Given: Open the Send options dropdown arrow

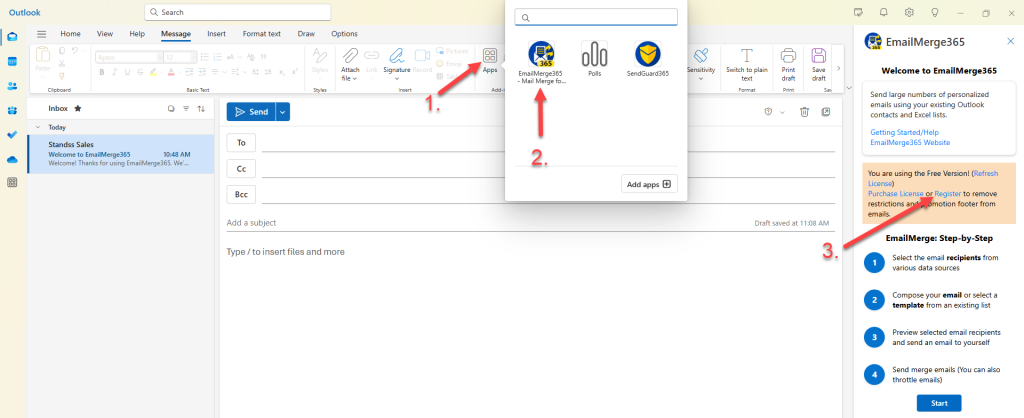Looking at the screenshot, I should coord(282,112).
